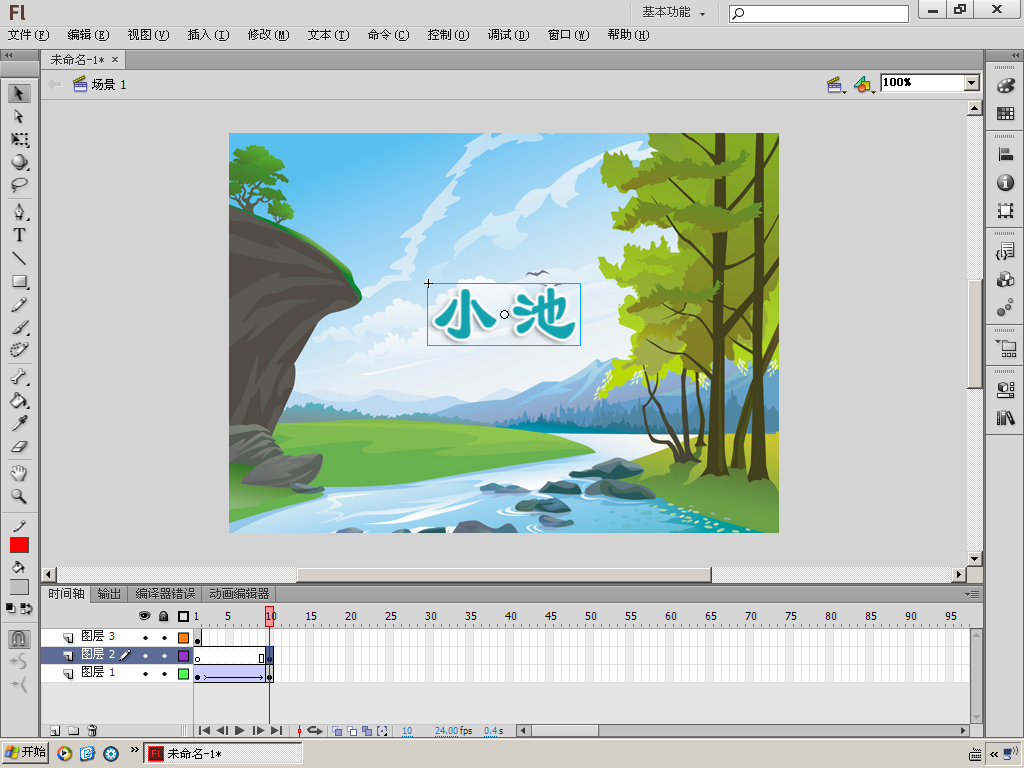Open the Color panel palette icon
Screen dimensions: 1024x768
[x=1006, y=86]
